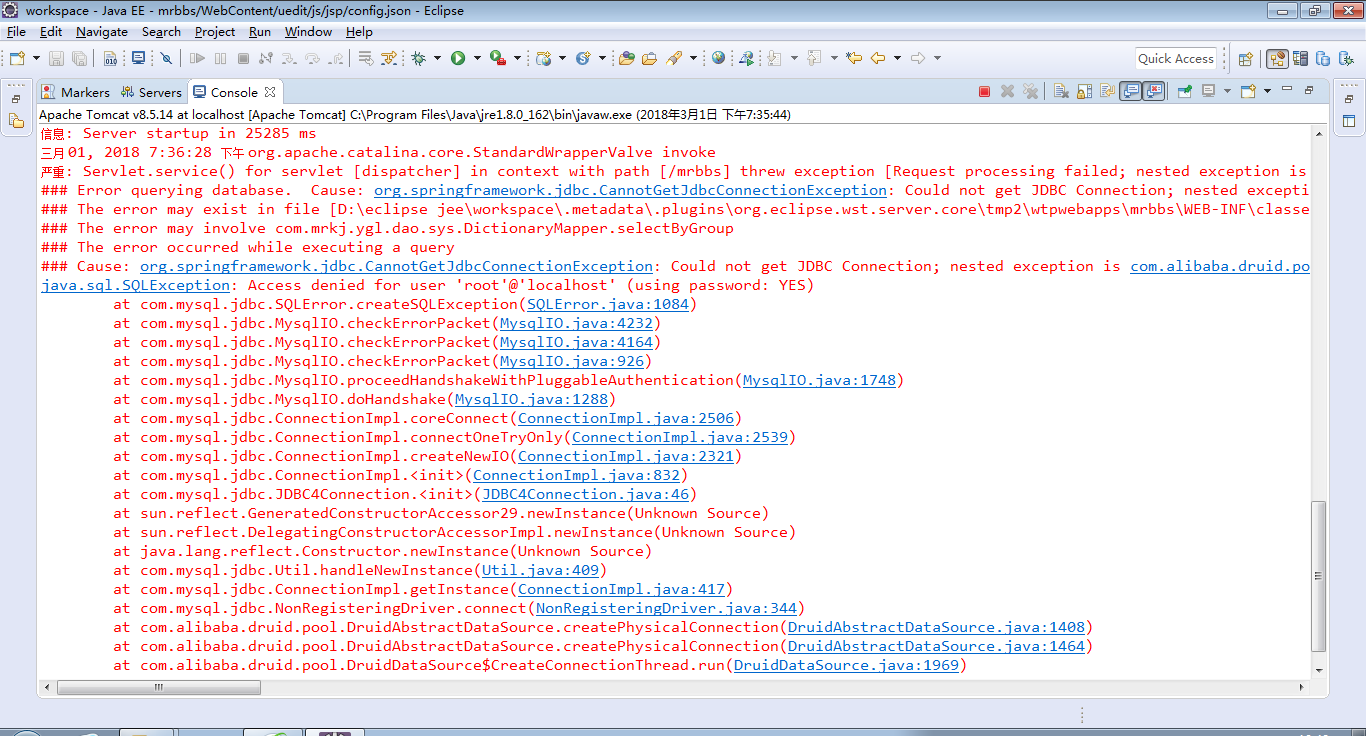Toggle the Scroll Lock console button
This screenshot has width=1366, height=736.
pos(1084,91)
